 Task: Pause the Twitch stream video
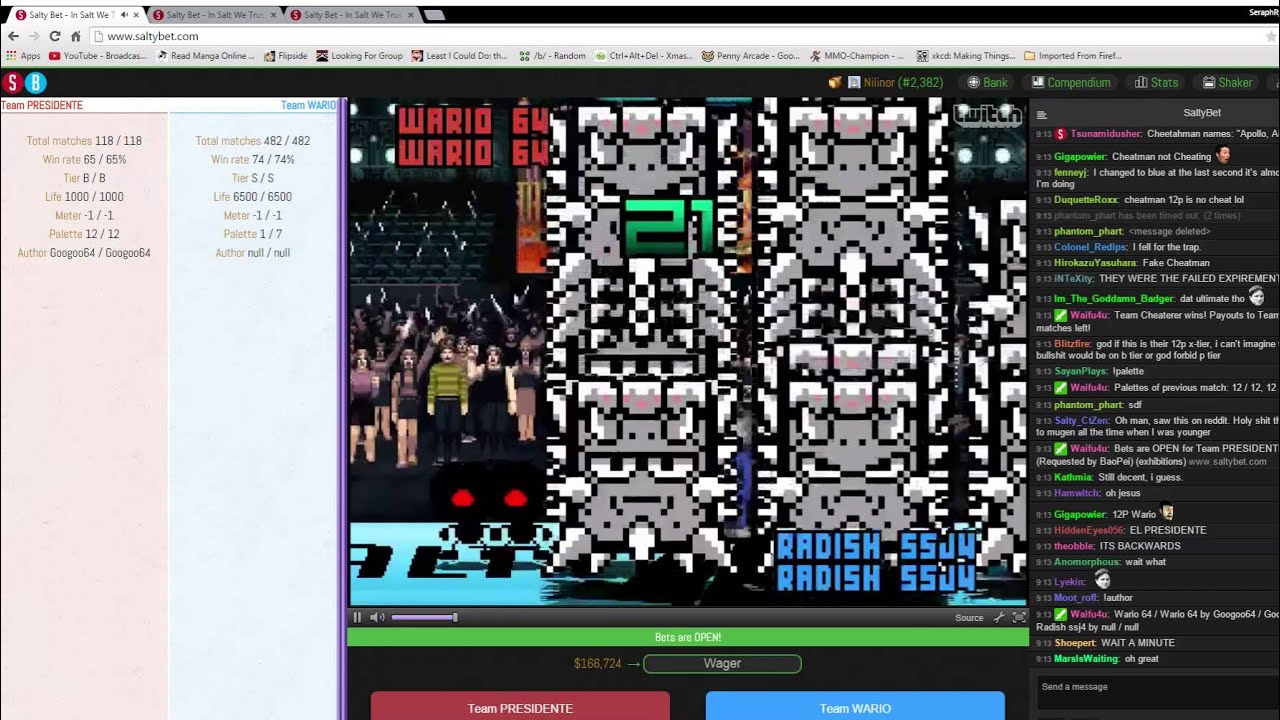click(357, 617)
